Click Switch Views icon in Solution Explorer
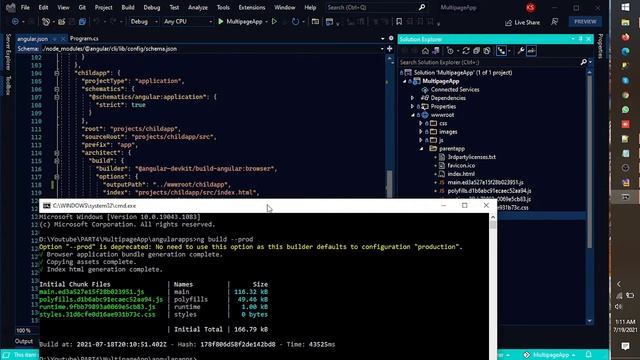 436,51
